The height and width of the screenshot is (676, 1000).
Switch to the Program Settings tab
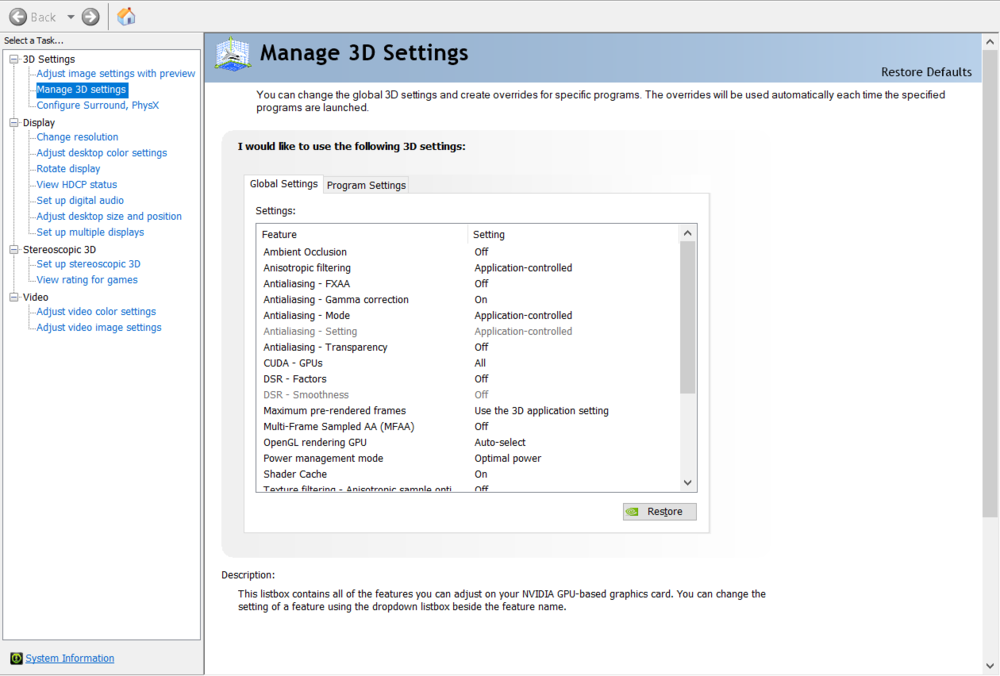click(x=366, y=185)
